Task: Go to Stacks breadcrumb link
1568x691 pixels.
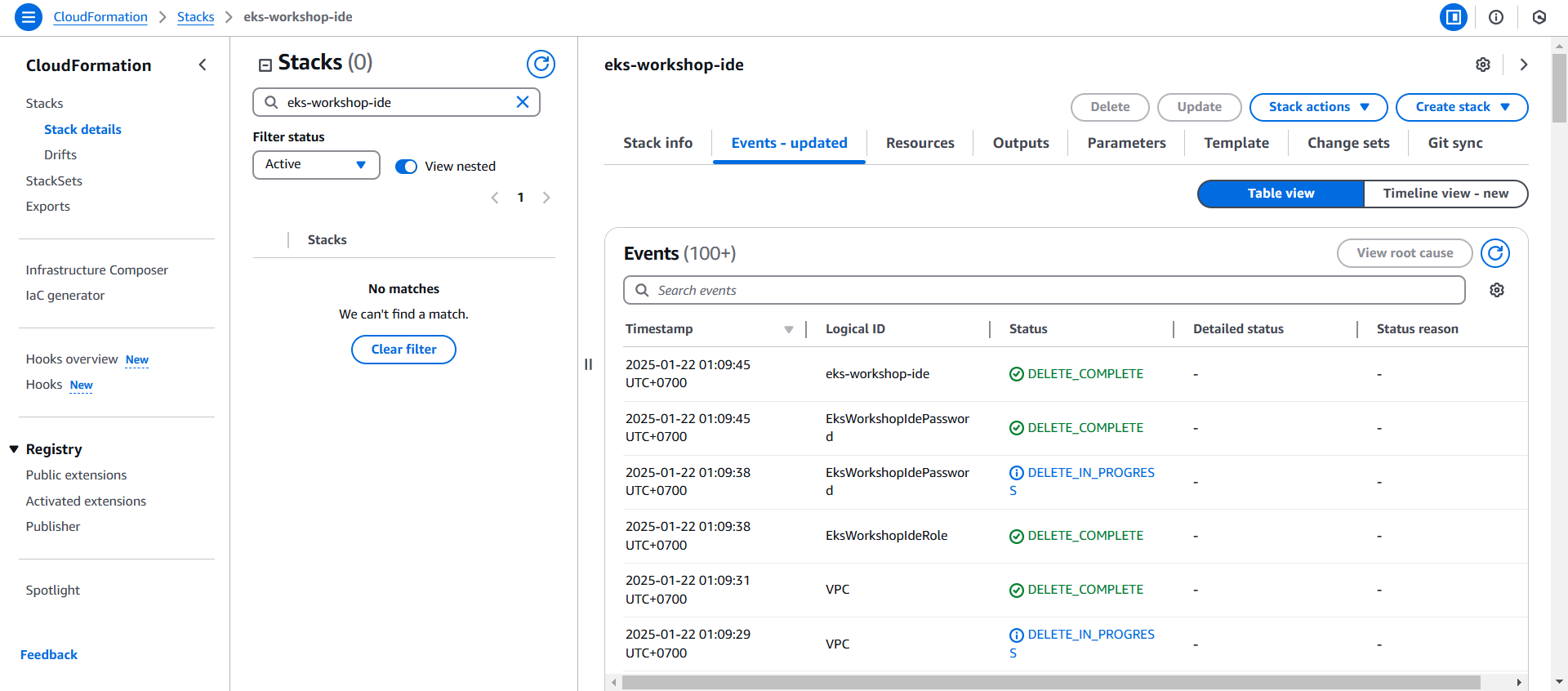Action: [195, 16]
